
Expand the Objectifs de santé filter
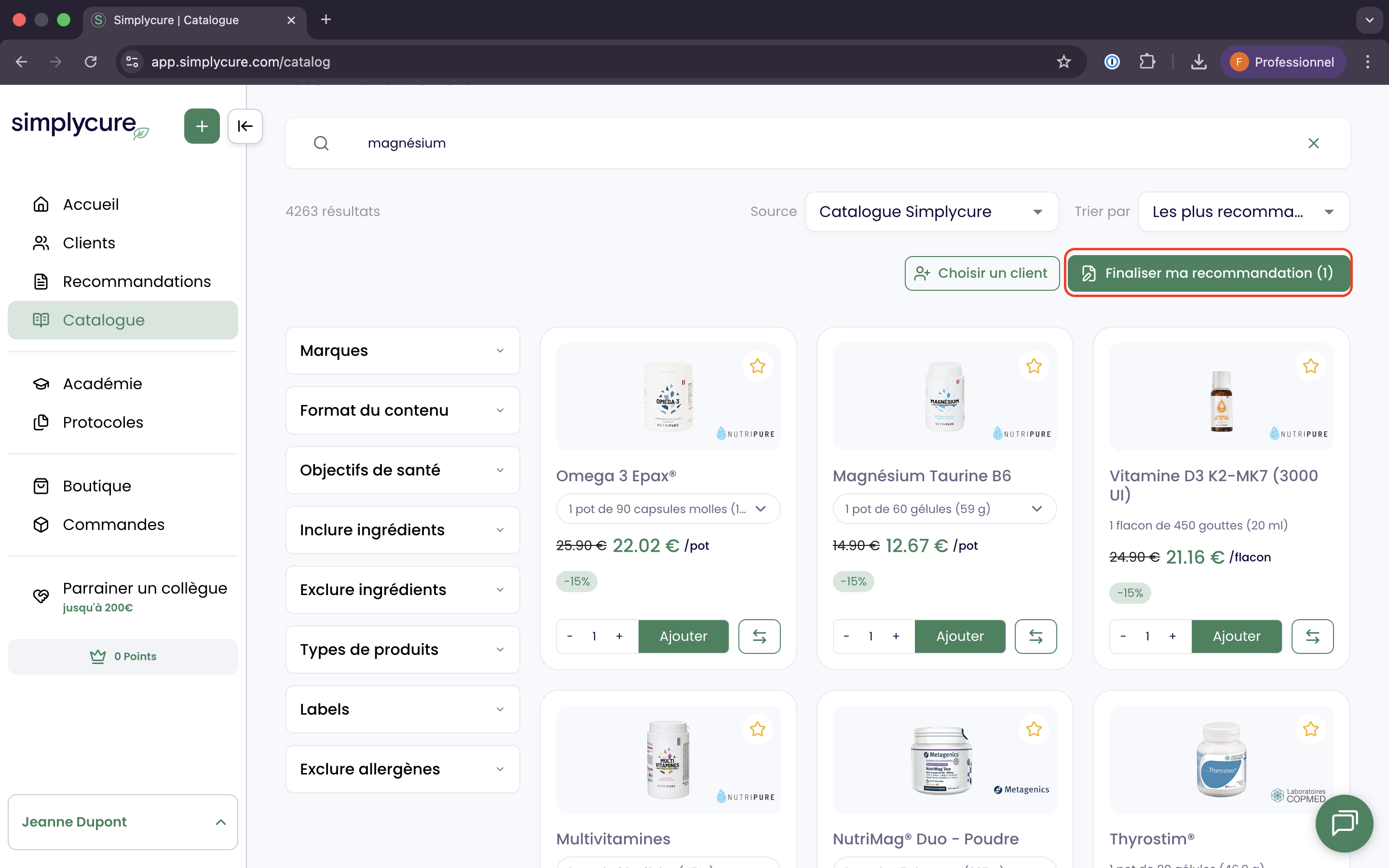click(x=402, y=470)
